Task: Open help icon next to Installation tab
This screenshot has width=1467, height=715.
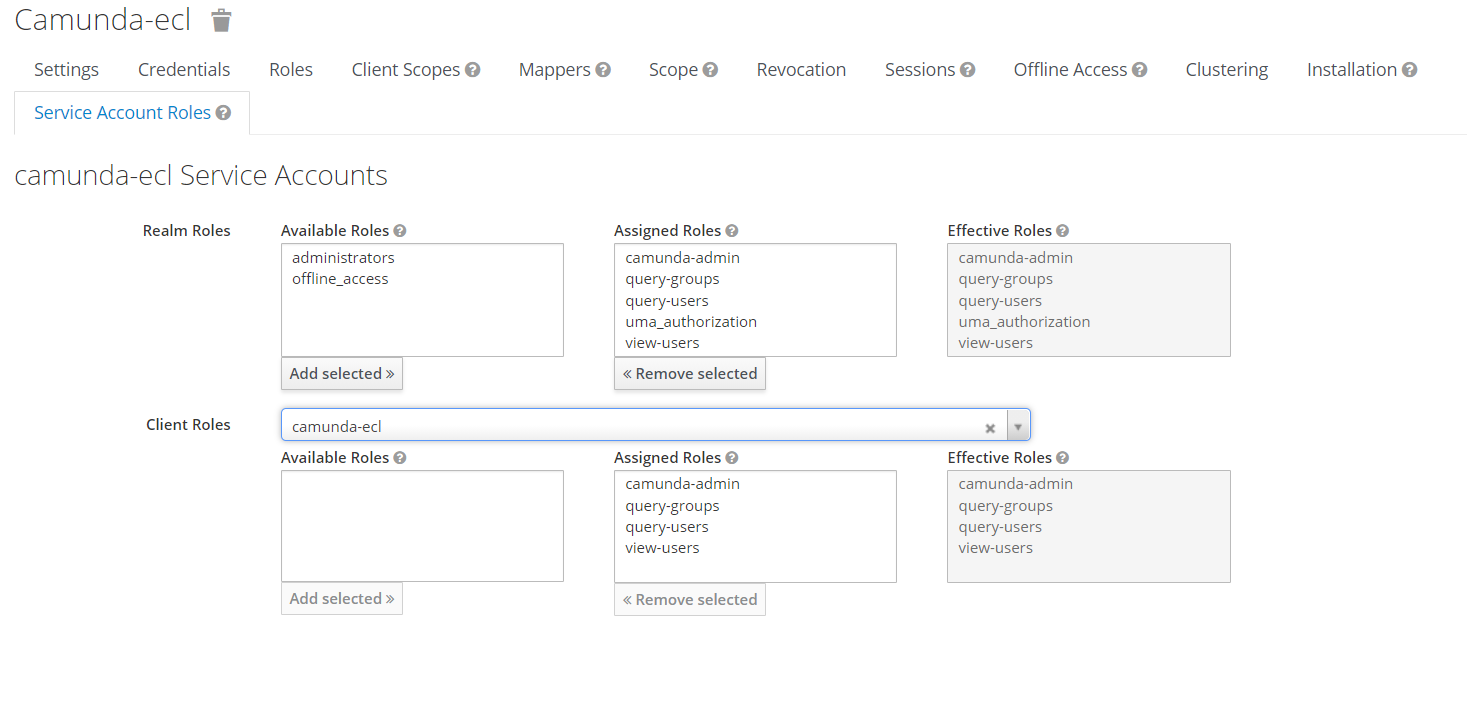Action: [x=1411, y=69]
